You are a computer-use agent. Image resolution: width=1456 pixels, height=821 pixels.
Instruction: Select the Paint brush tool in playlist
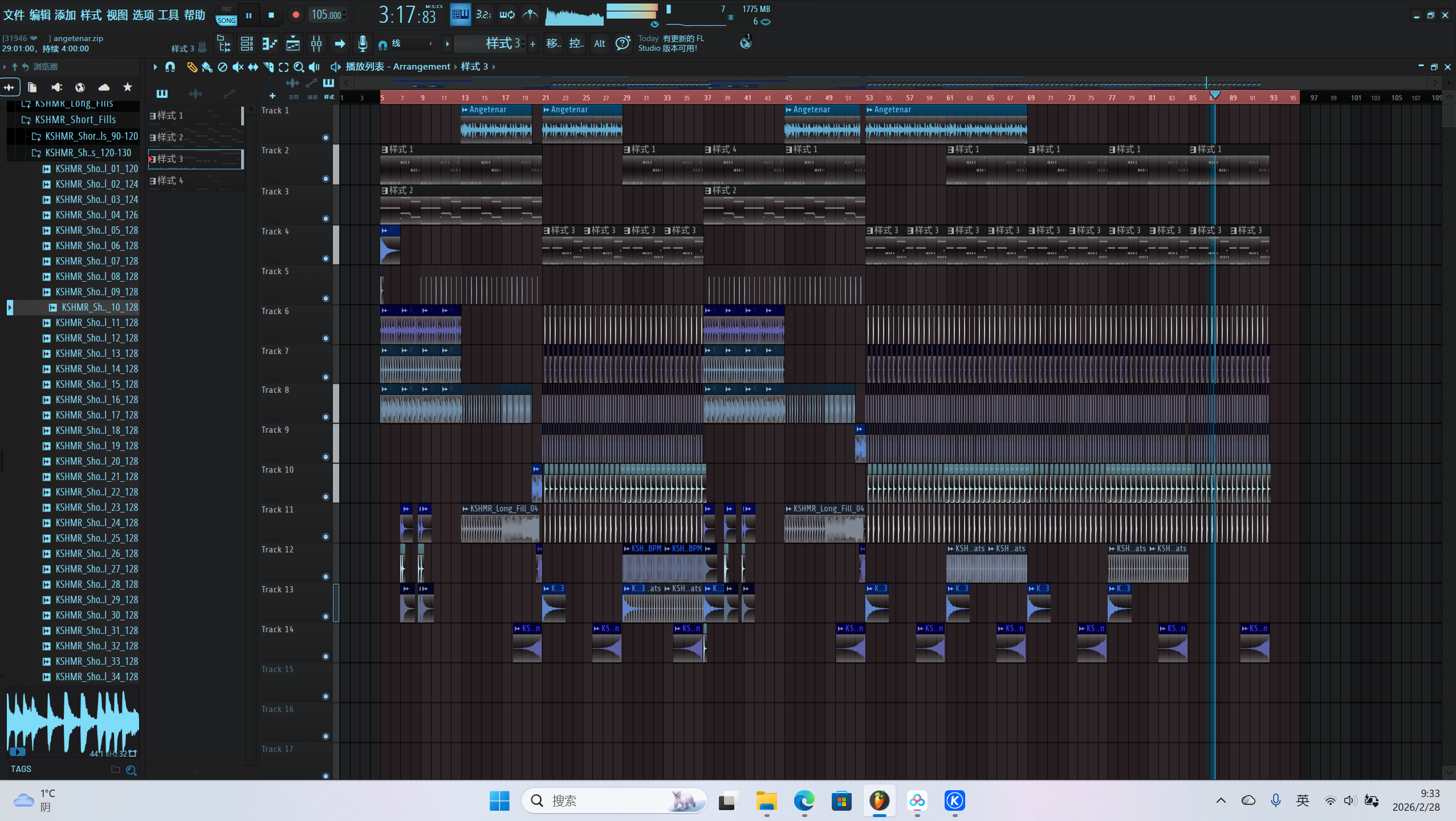(x=206, y=67)
